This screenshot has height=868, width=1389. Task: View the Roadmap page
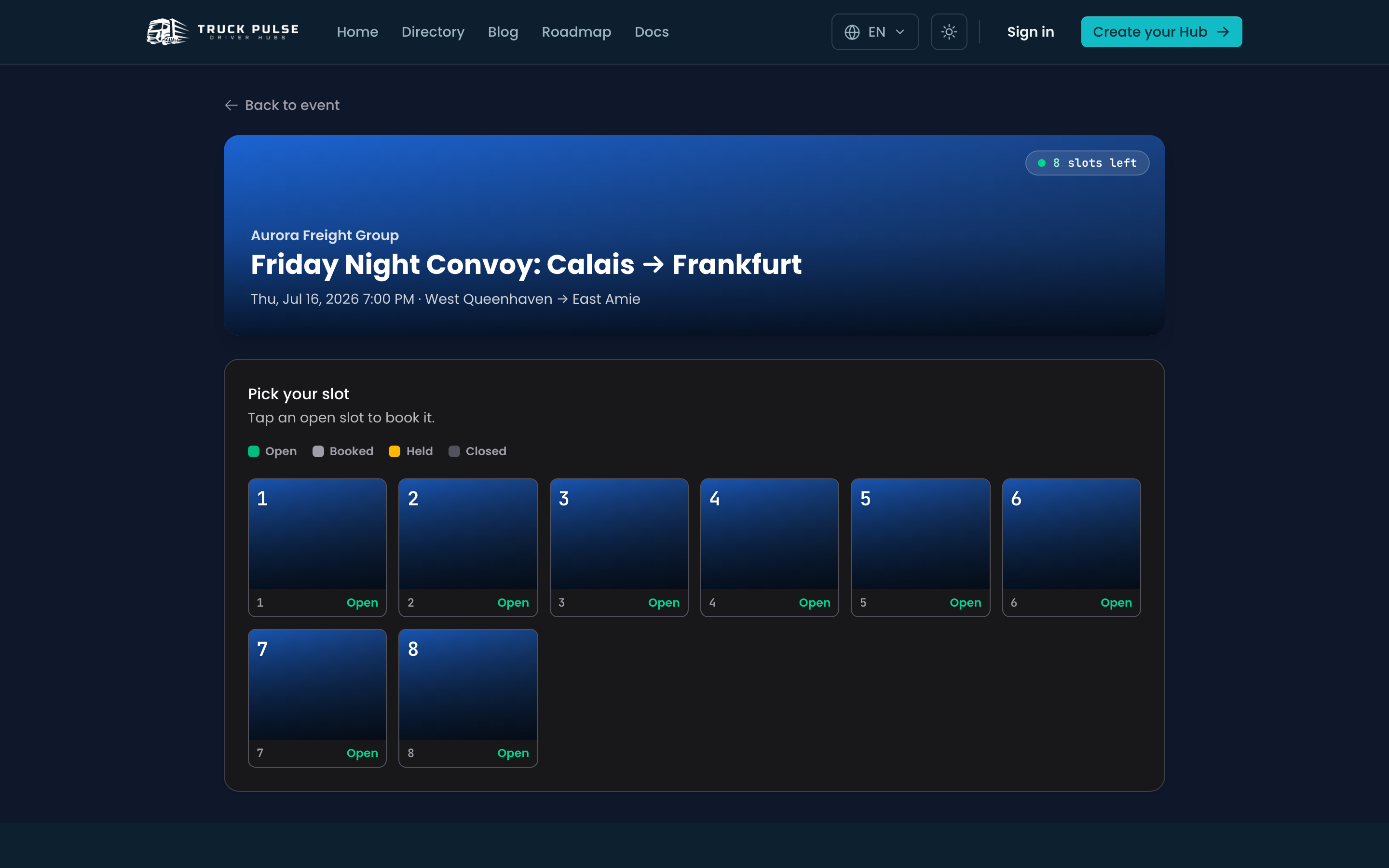[x=576, y=31]
